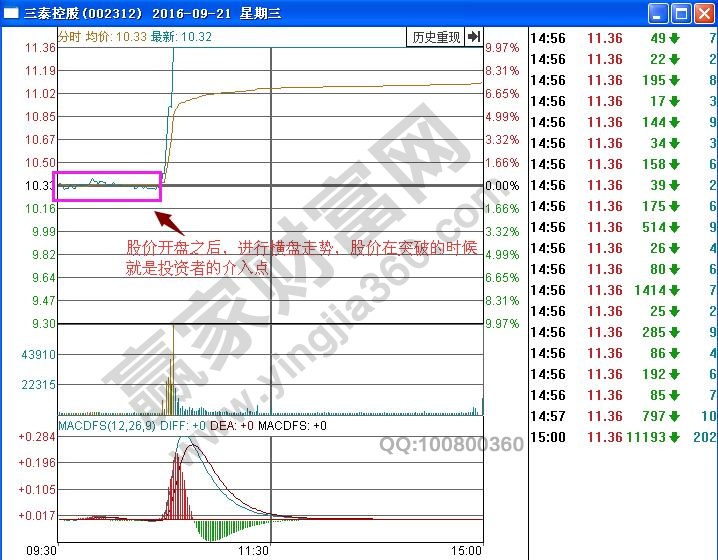This screenshot has width=718, height=560.
Task: Click the 11:30 time axis marker
Action: [x=255, y=550]
